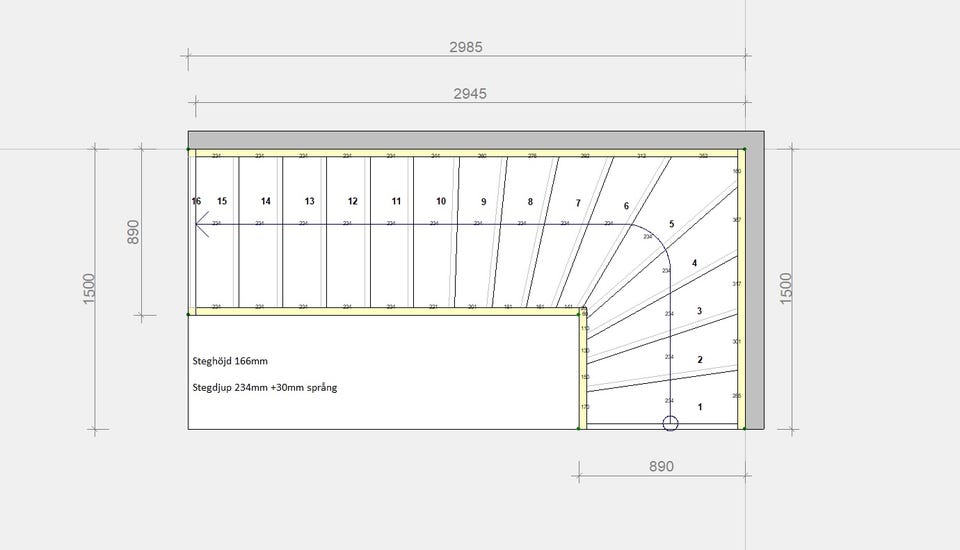Click the walkline start circle at step 1
Image resolution: width=960 pixels, height=550 pixels.
point(670,423)
